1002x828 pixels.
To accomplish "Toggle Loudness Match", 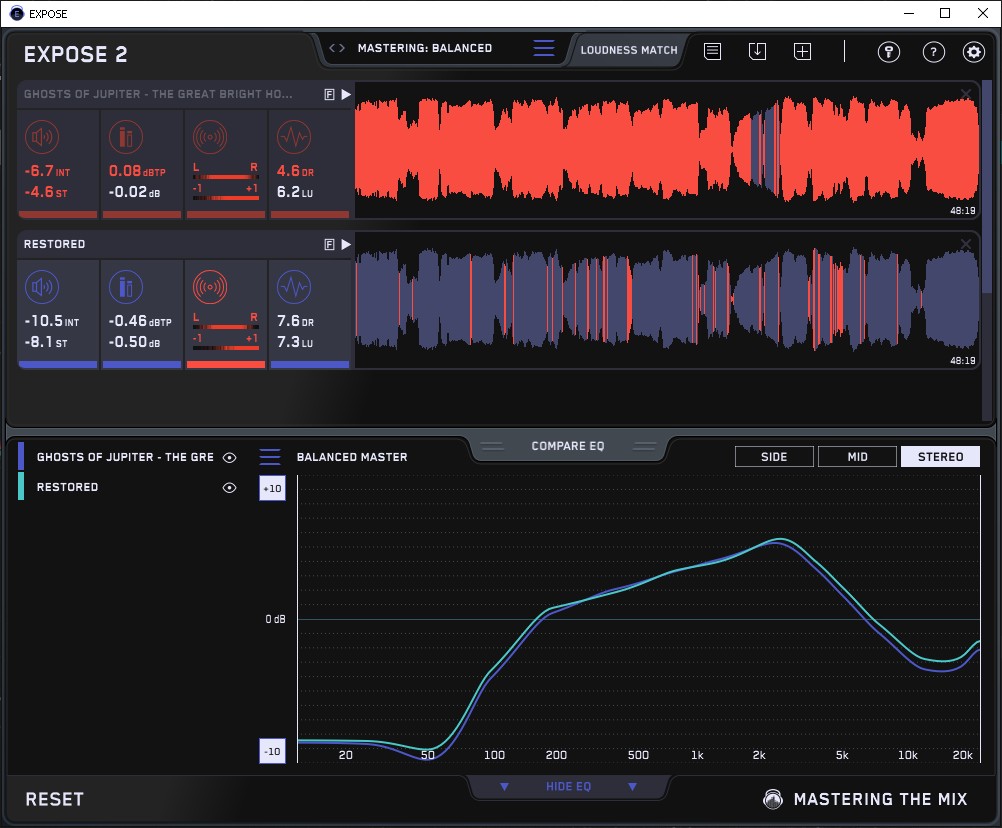I will pyautogui.click(x=629, y=49).
